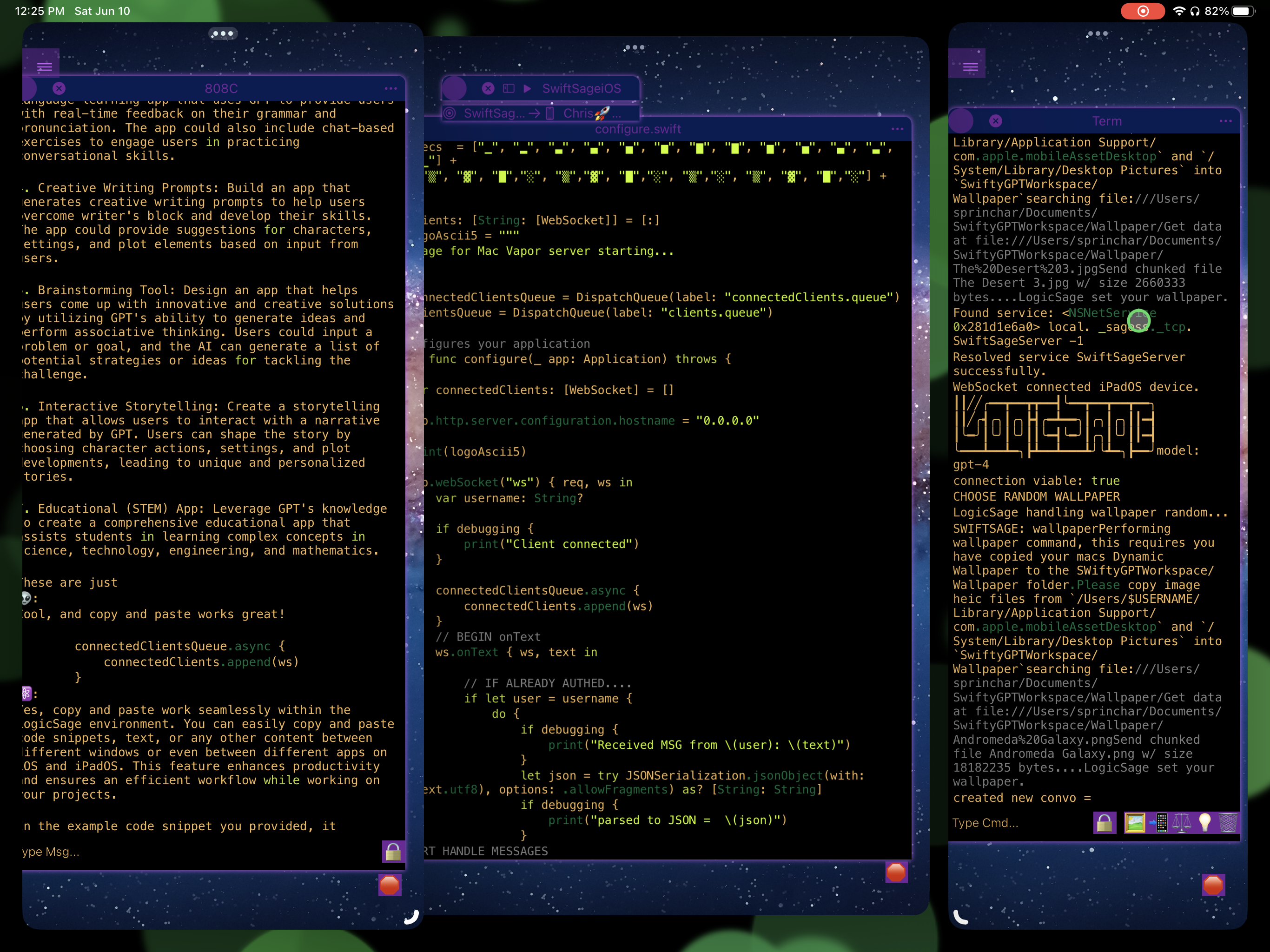Tap multitasking dots above 808C window
This screenshot has width=1270, height=952.
tap(223, 34)
